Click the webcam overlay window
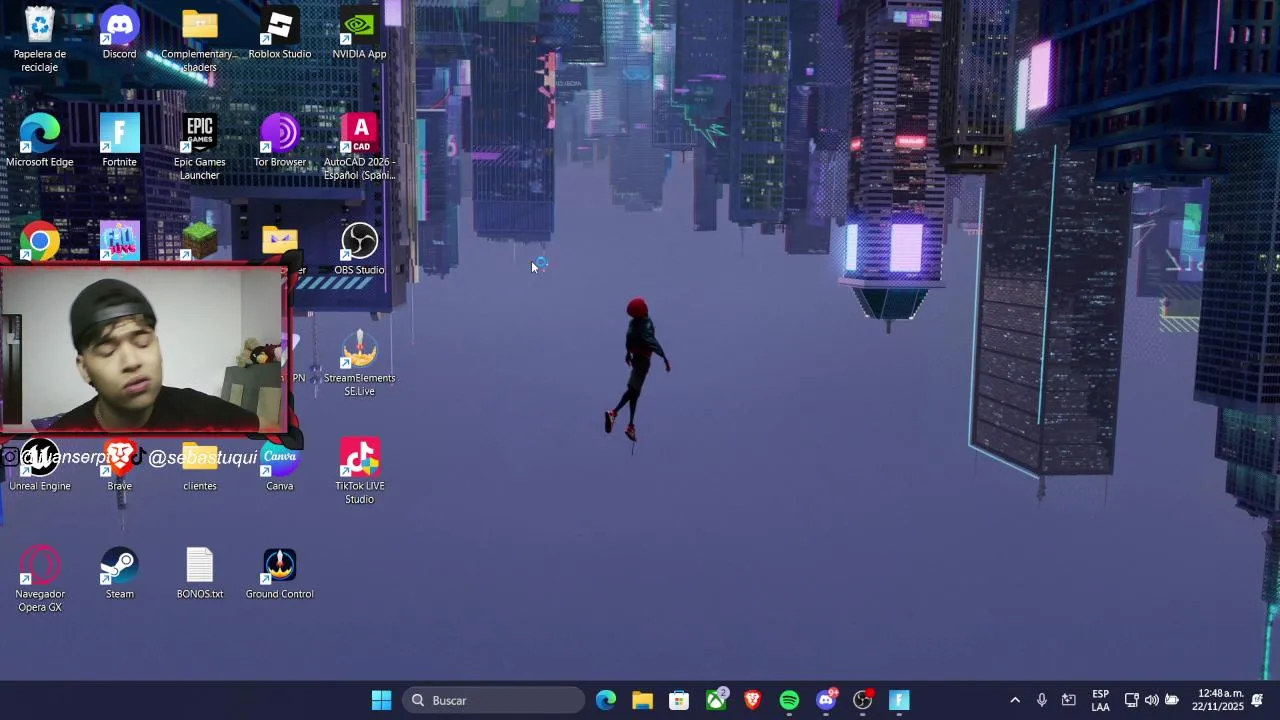 pyautogui.click(x=145, y=350)
